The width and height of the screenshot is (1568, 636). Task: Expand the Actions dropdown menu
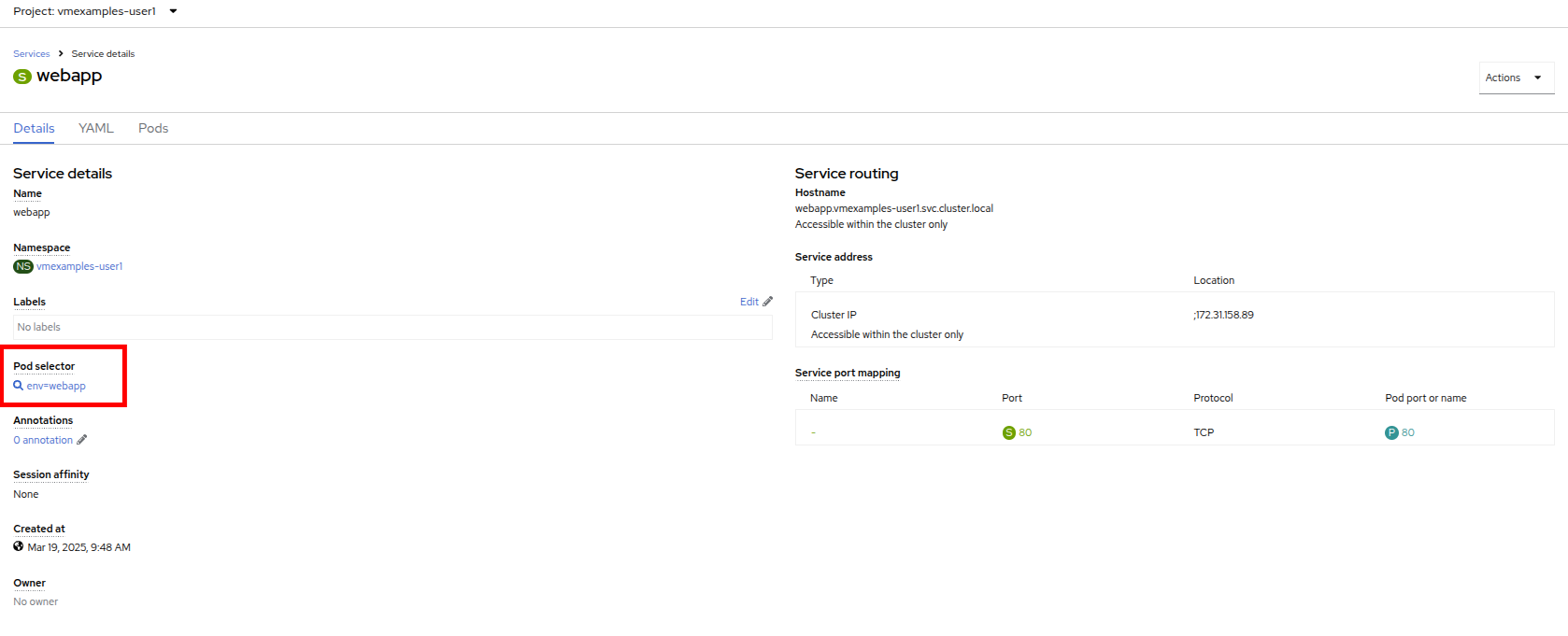click(1516, 78)
